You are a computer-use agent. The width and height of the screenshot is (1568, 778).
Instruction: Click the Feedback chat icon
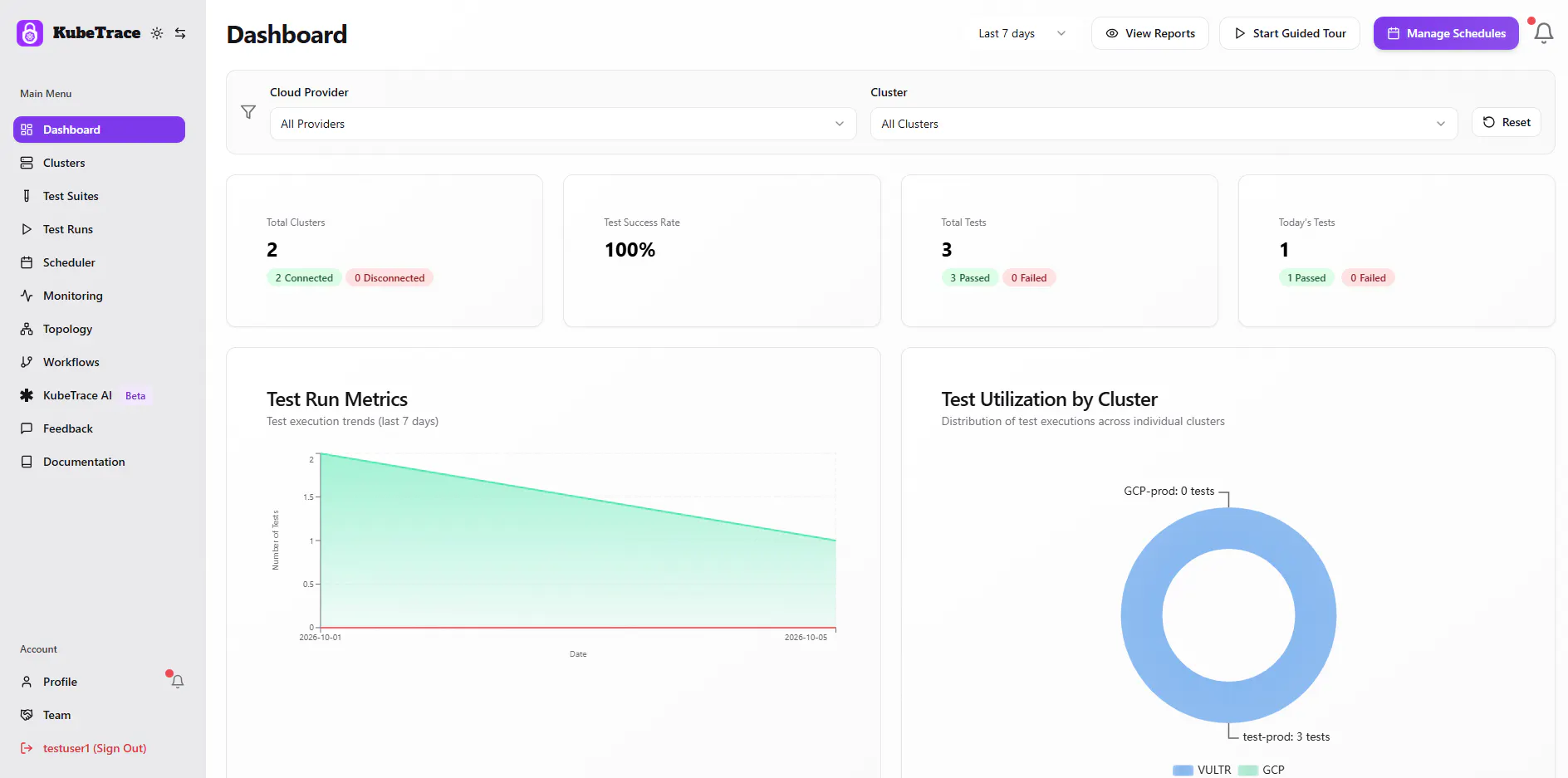point(27,428)
